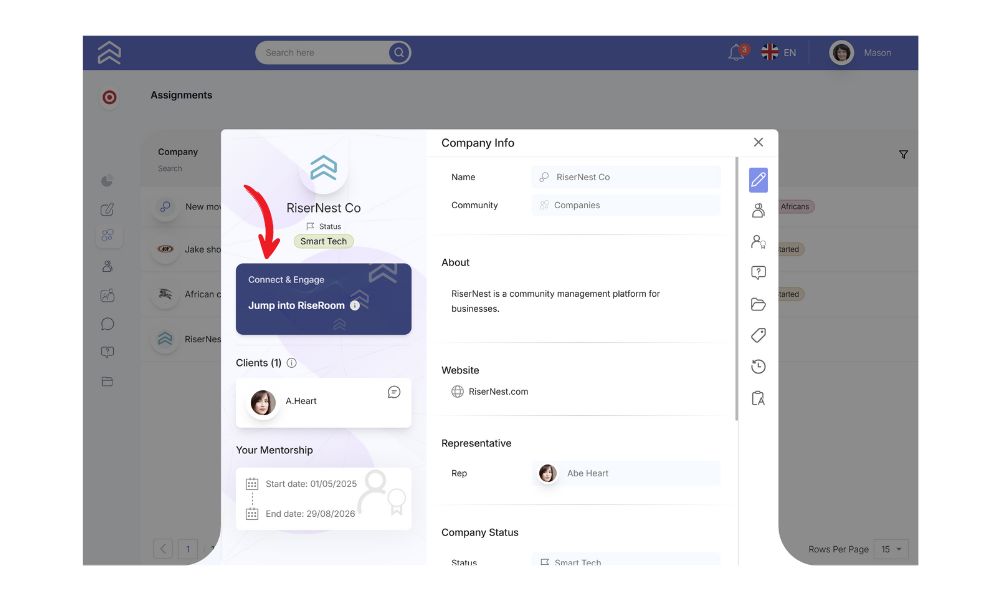
Task: Select the assignments grid sidebar icon
Action: pyautogui.click(x=107, y=235)
